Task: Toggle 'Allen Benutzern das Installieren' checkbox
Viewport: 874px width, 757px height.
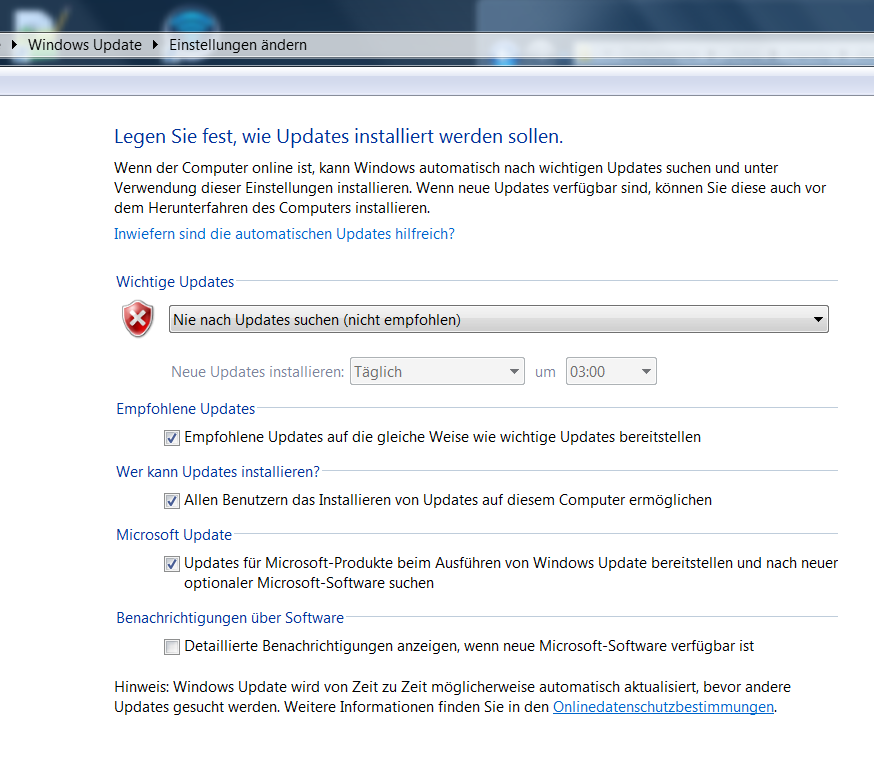Action: (172, 501)
